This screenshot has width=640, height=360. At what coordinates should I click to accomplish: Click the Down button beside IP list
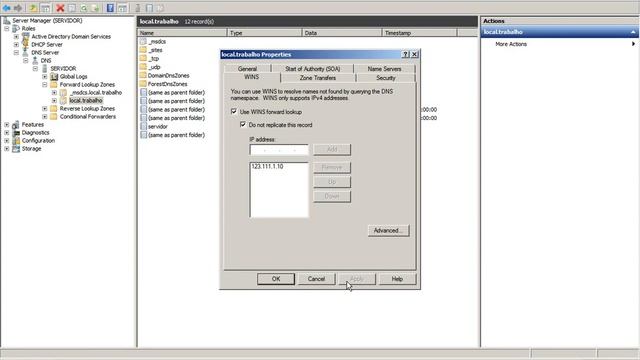[332, 196]
